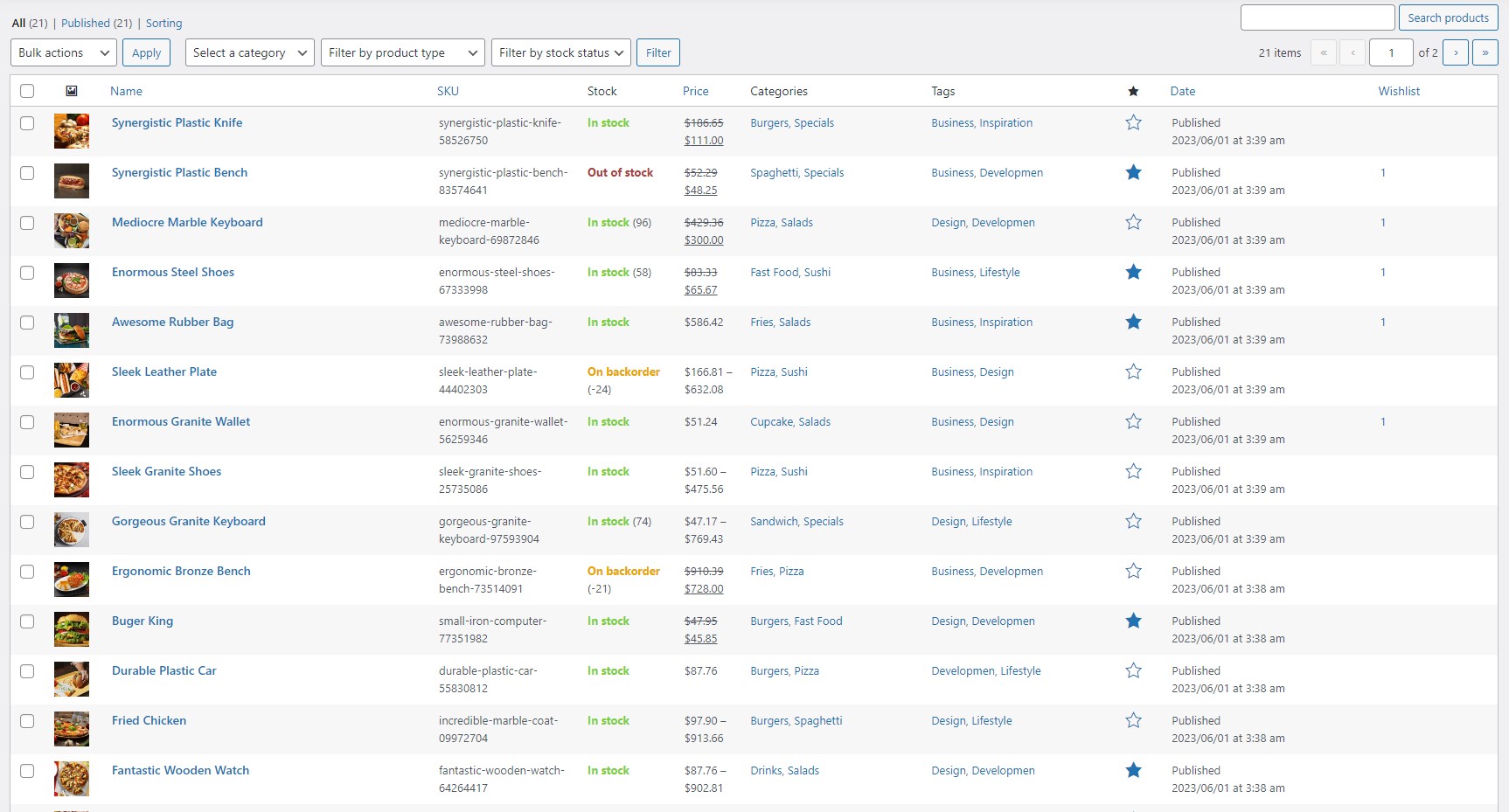Click featured star for Mediocre Marble Keyboard
1509x812 pixels.
pos(1133,223)
